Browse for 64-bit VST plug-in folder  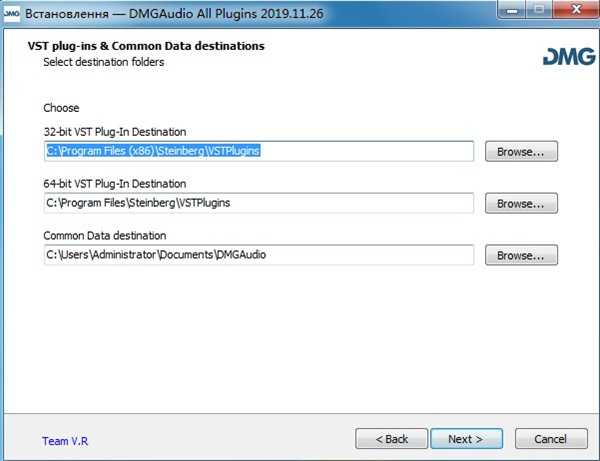click(x=521, y=203)
